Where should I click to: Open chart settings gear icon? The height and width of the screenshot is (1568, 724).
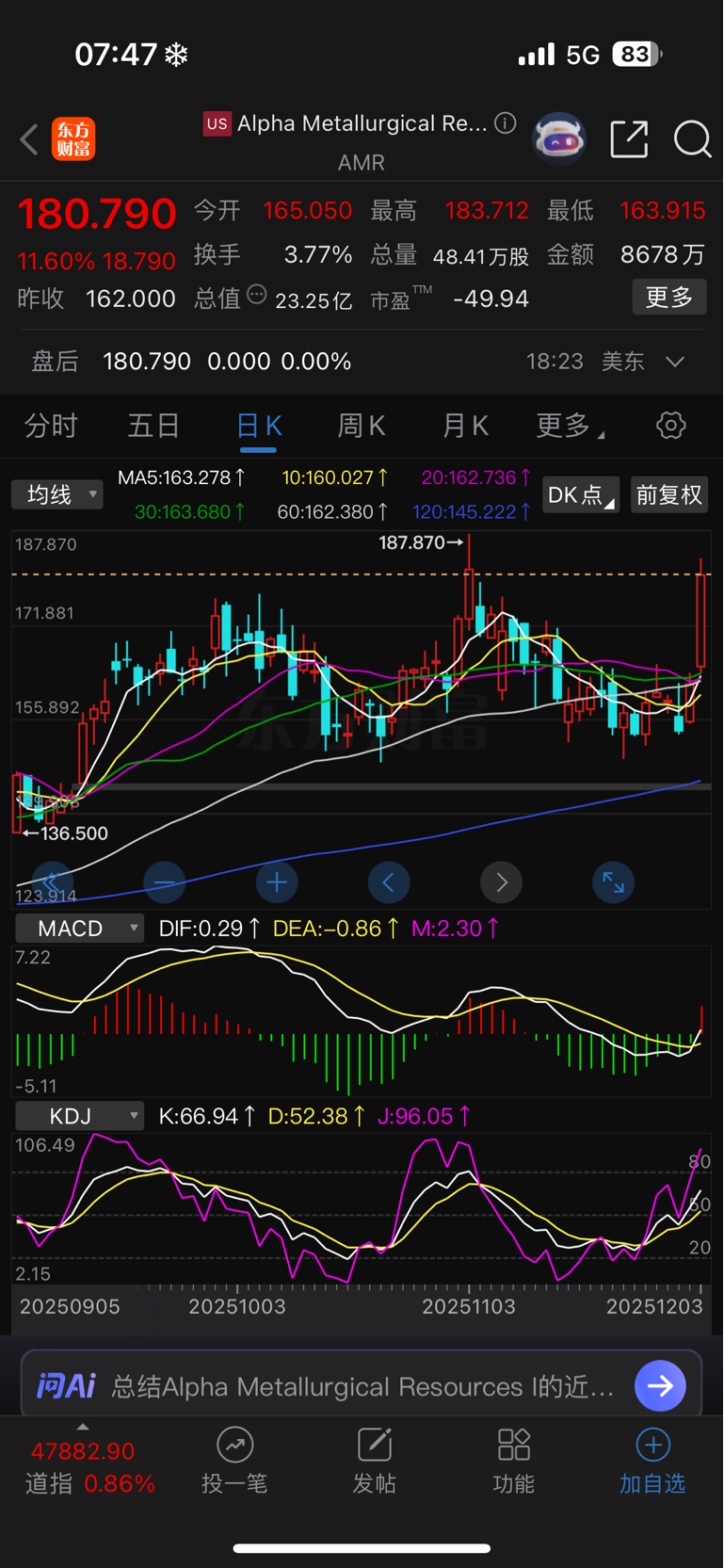(x=670, y=426)
